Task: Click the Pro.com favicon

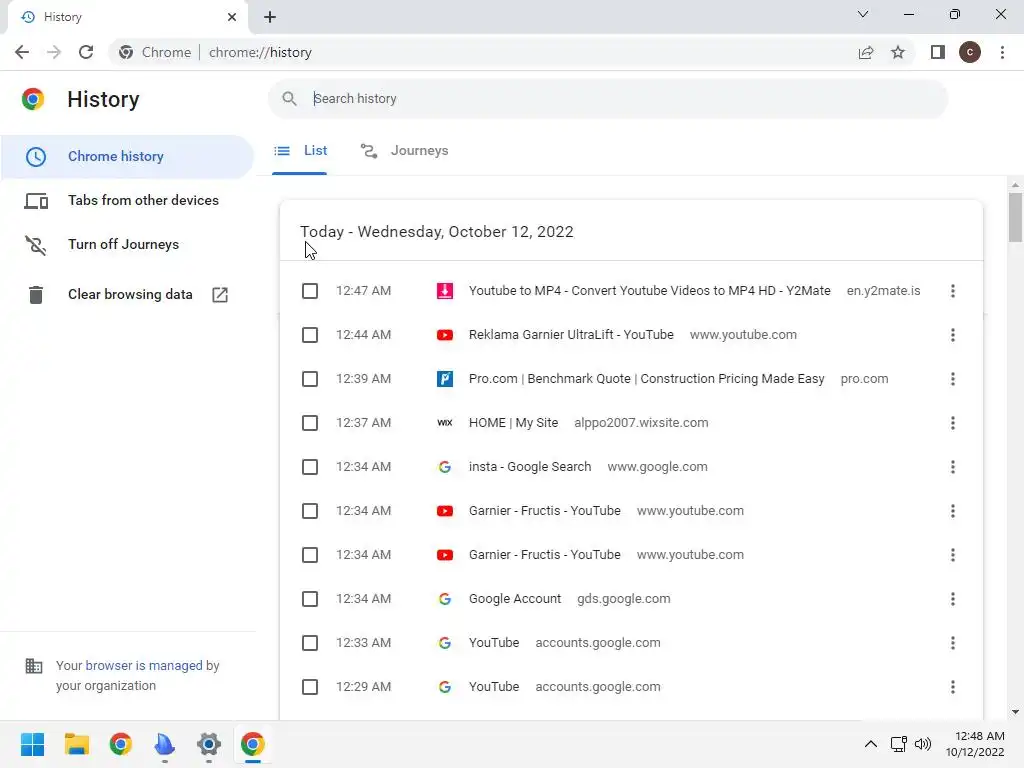Action: [445, 379]
